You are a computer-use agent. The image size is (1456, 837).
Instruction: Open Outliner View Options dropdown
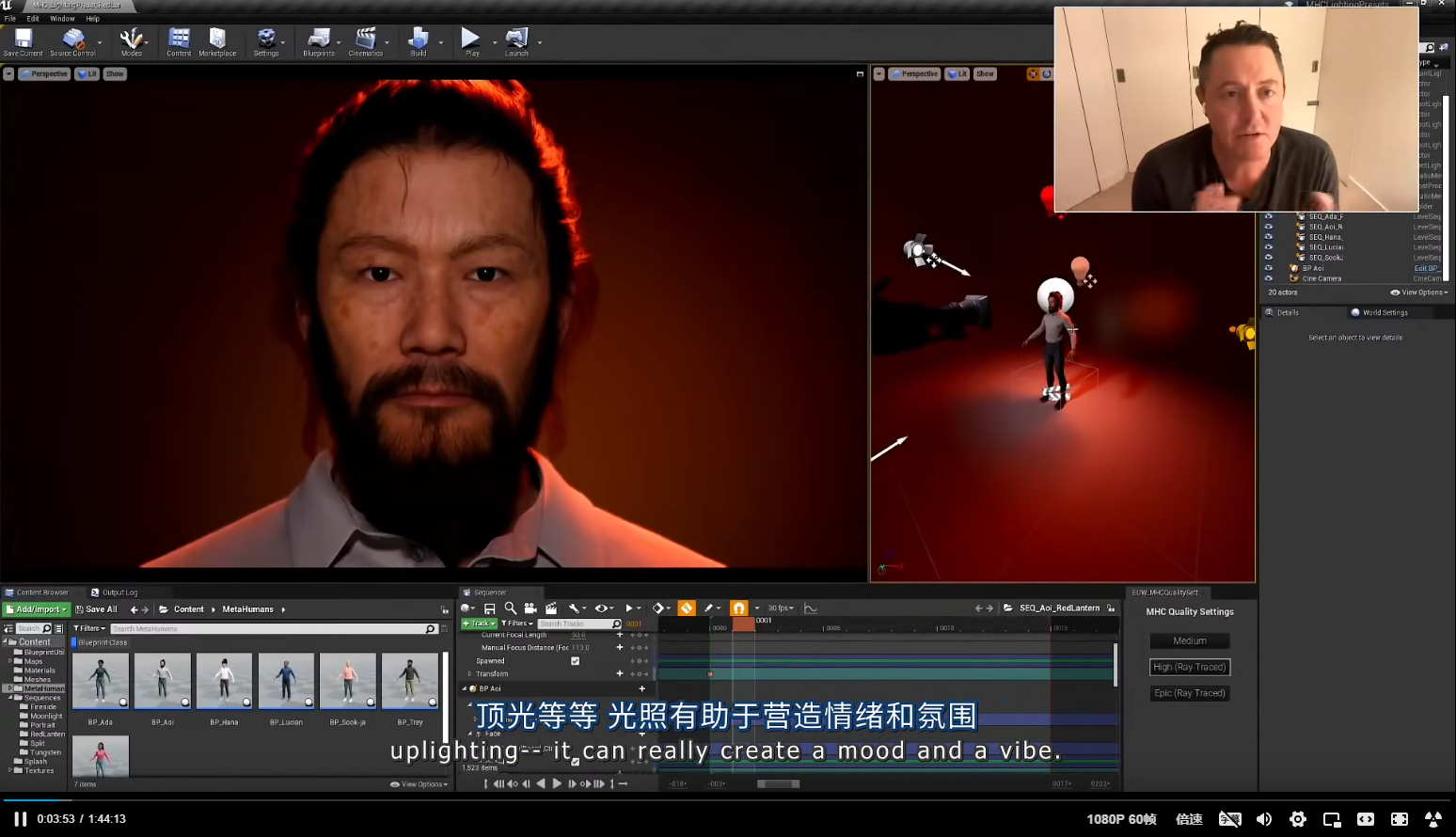click(1418, 292)
